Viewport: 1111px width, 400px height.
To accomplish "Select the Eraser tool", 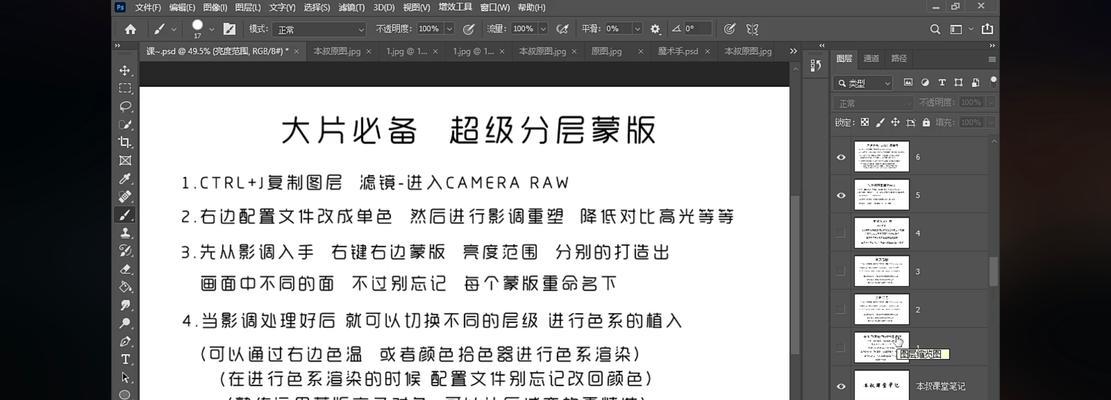I will coord(125,269).
